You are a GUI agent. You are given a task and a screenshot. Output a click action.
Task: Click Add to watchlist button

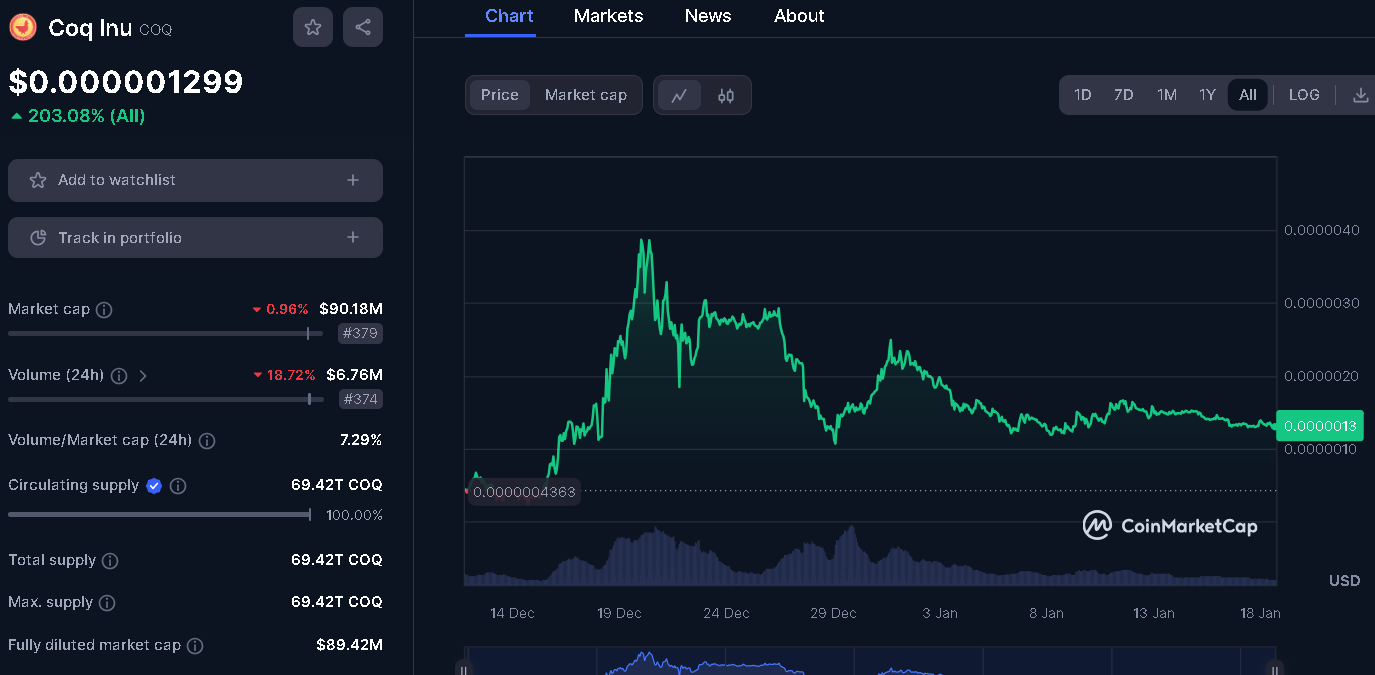[195, 180]
